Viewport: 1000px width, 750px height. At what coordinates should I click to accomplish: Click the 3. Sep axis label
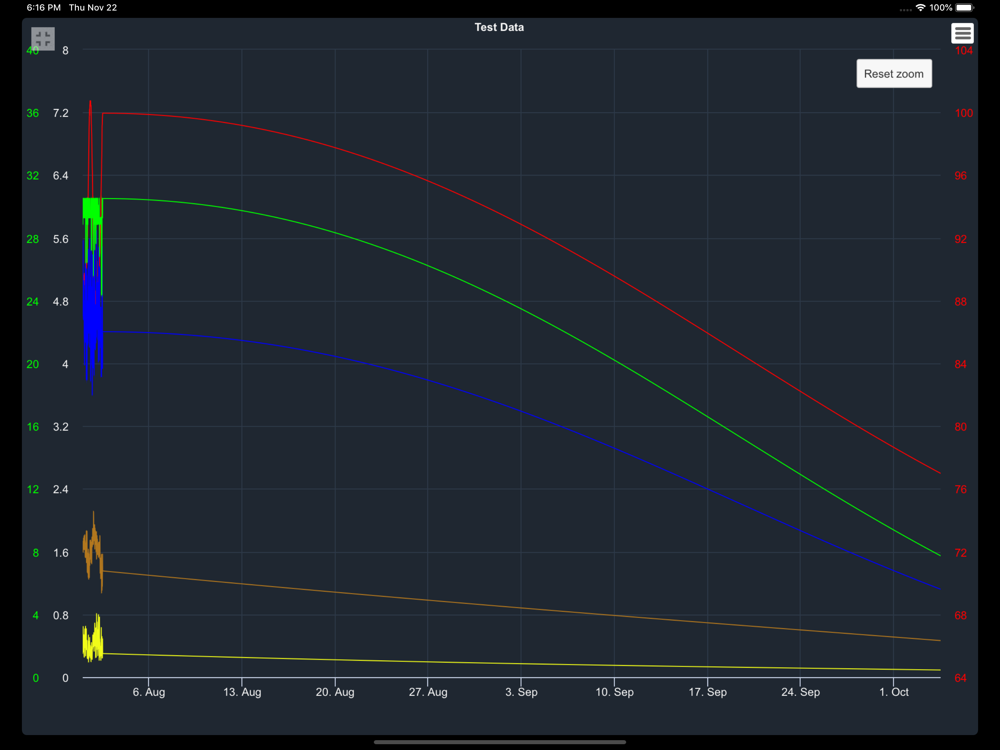[521, 692]
